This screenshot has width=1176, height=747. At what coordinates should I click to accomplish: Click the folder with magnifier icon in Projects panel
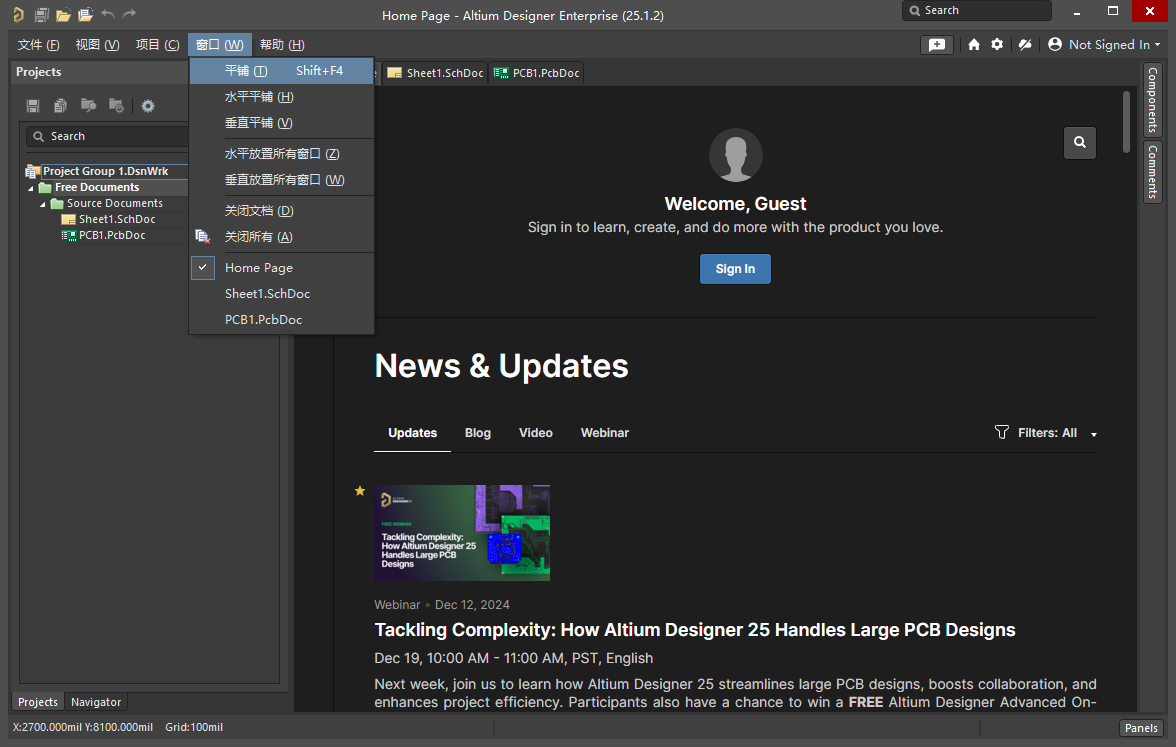[88, 106]
